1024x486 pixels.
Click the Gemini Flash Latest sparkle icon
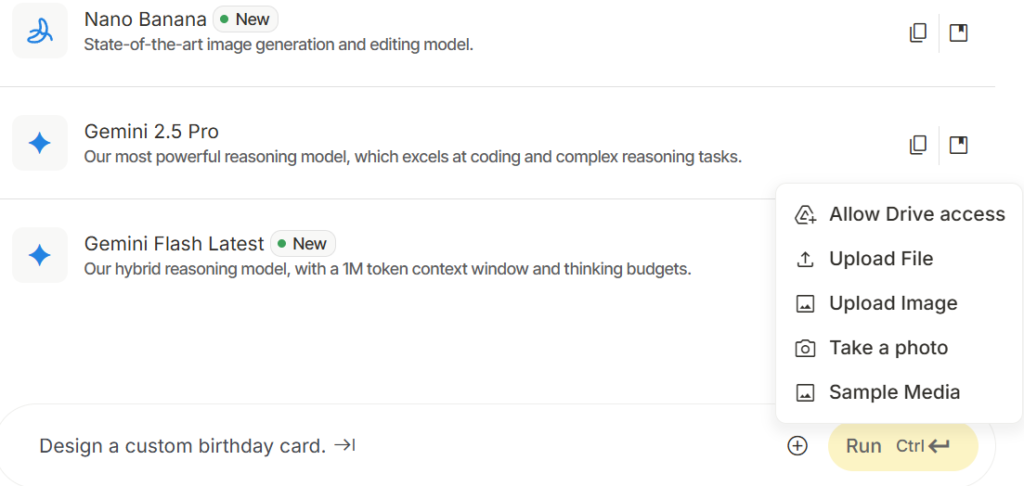[x=39, y=255]
